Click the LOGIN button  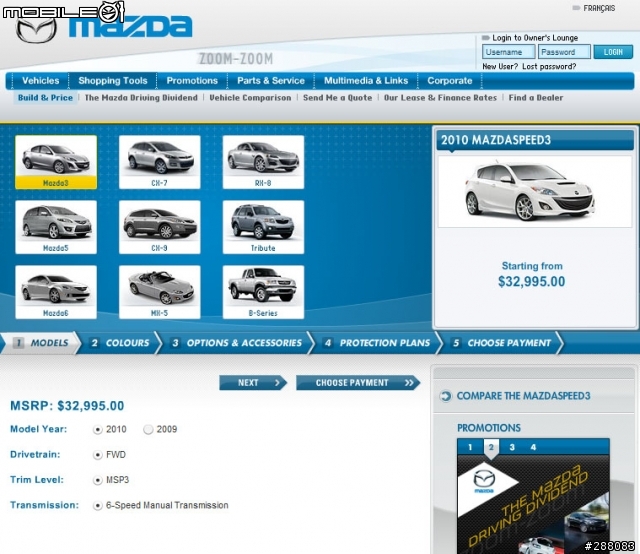tap(613, 52)
